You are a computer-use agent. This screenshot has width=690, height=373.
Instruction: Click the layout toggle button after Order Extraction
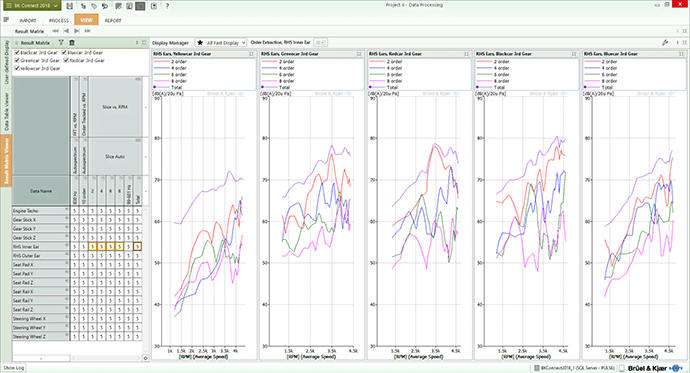320,43
